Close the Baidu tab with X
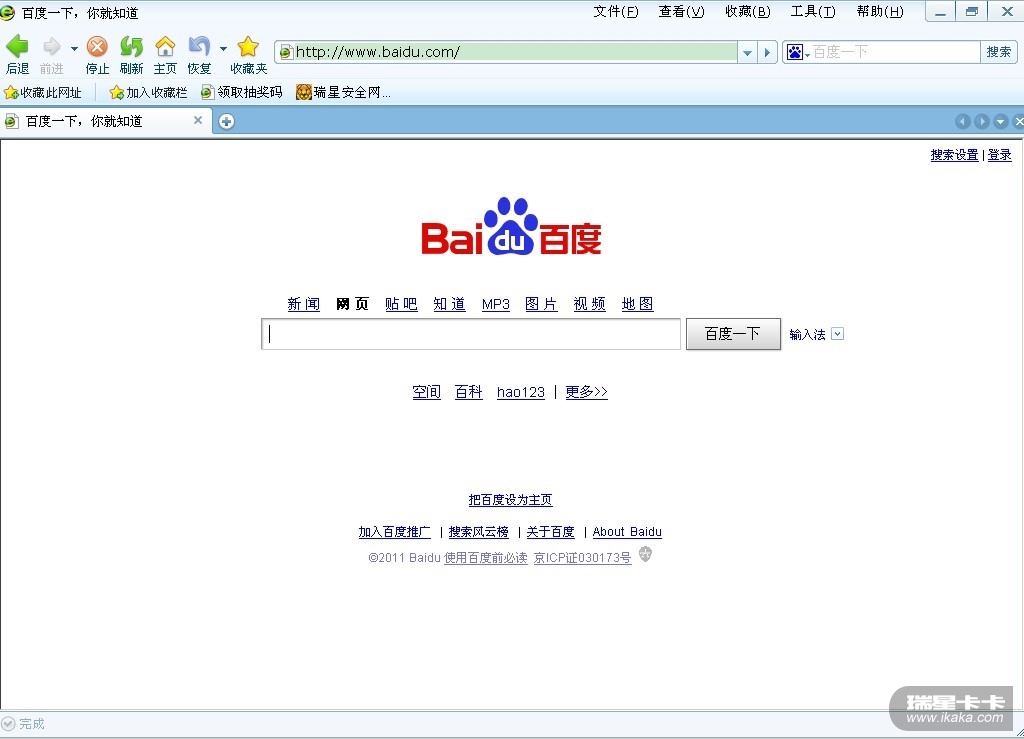 click(198, 120)
